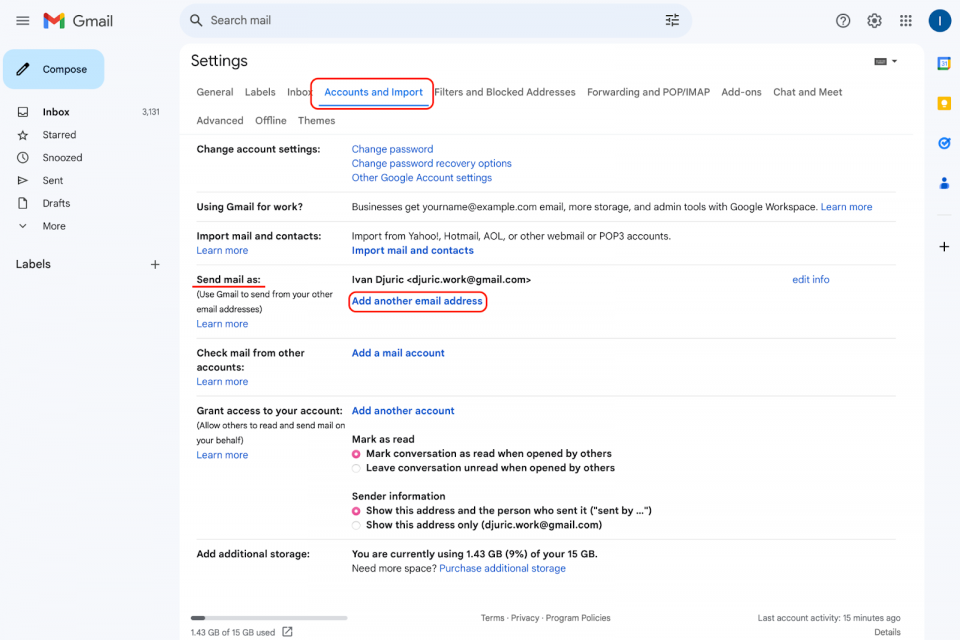This screenshot has width=960, height=640.
Task: Open Gmail Help support
Action: pyautogui.click(x=843, y=20)
